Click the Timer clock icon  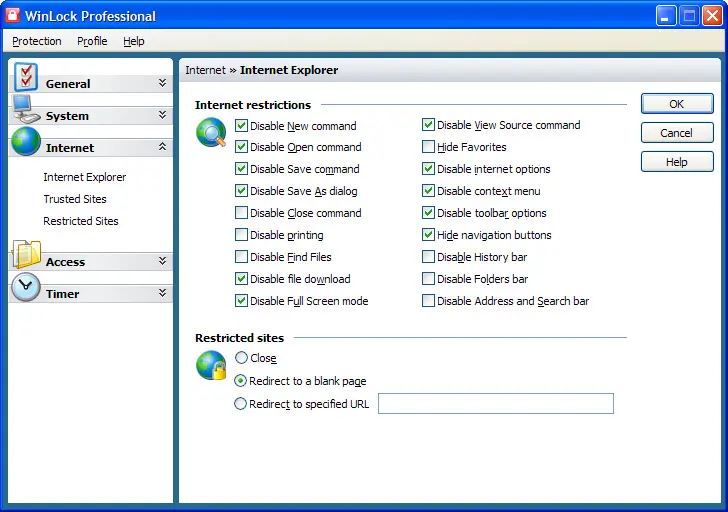(26, 287)
